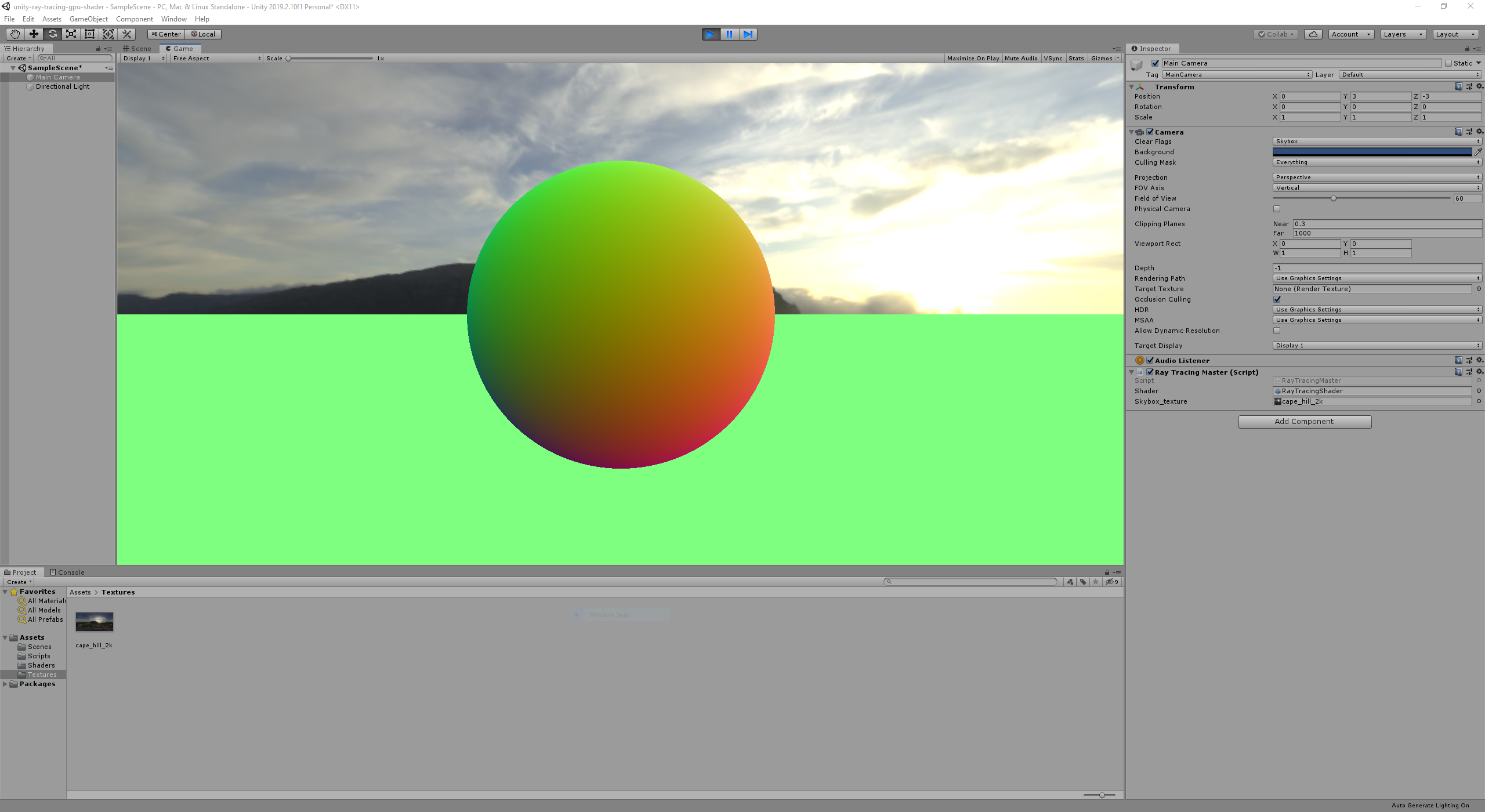Open object picker for Target Texture
1485x812 pixels.
[1479, 289]
